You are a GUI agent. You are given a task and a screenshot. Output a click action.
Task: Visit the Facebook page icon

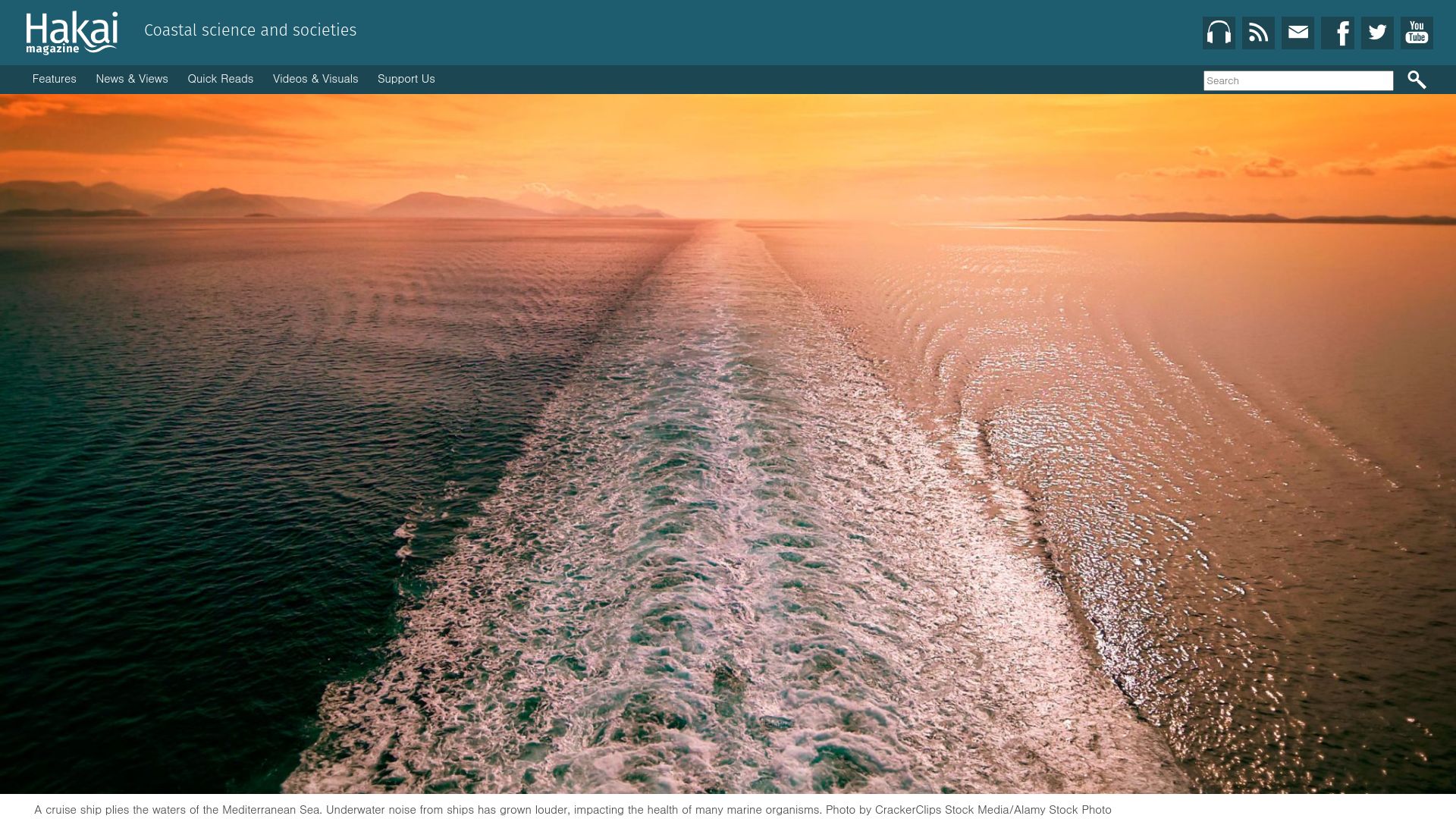click(1338, 33)
